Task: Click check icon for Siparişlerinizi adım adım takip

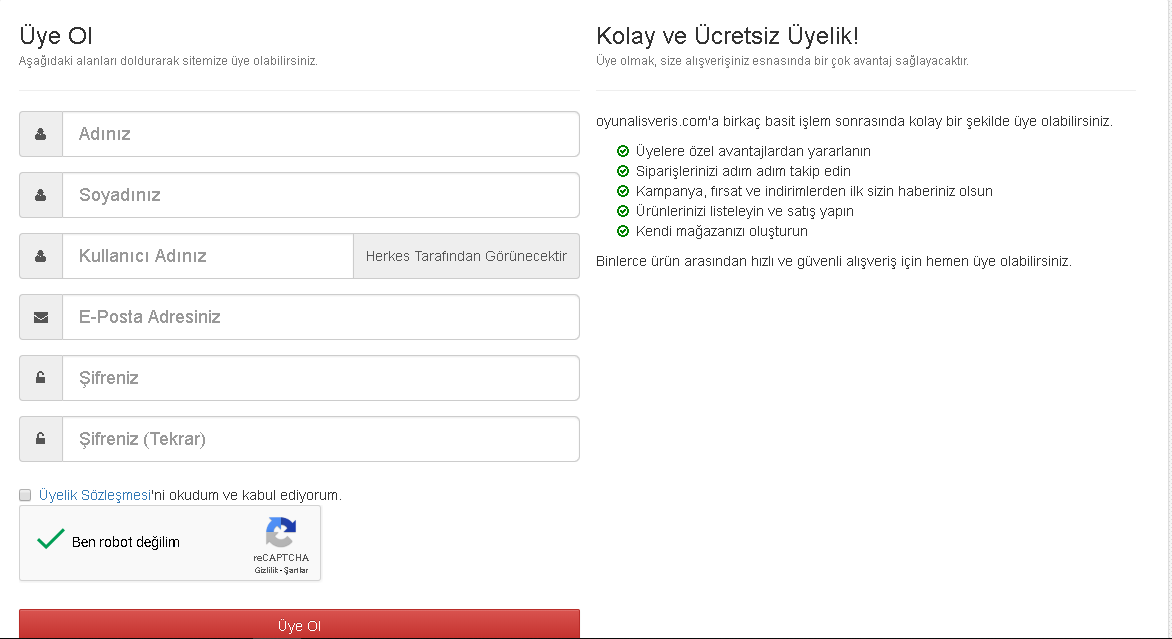Action: pos(623,171)
